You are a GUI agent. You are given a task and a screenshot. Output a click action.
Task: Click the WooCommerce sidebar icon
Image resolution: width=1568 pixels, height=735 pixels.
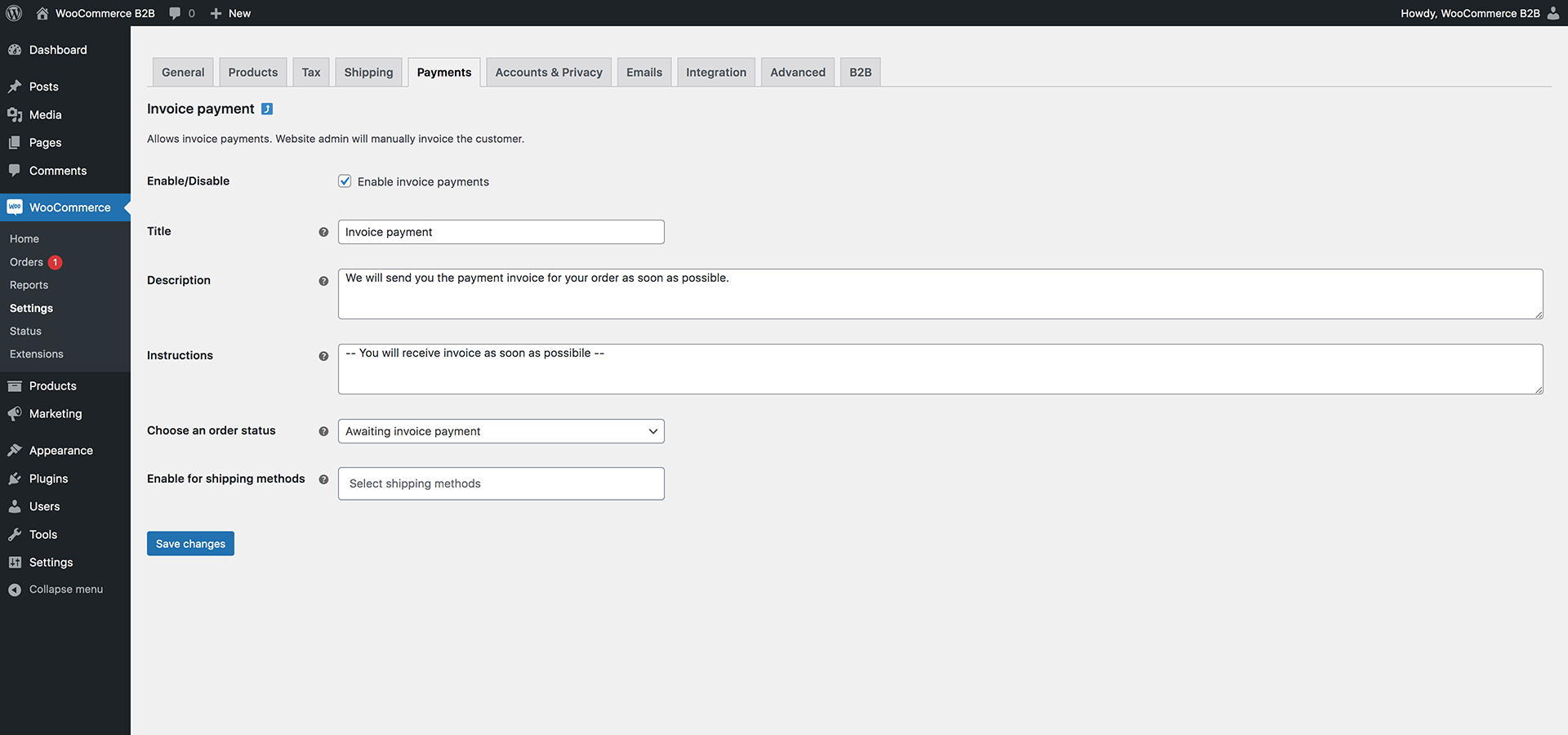[15, 207]
